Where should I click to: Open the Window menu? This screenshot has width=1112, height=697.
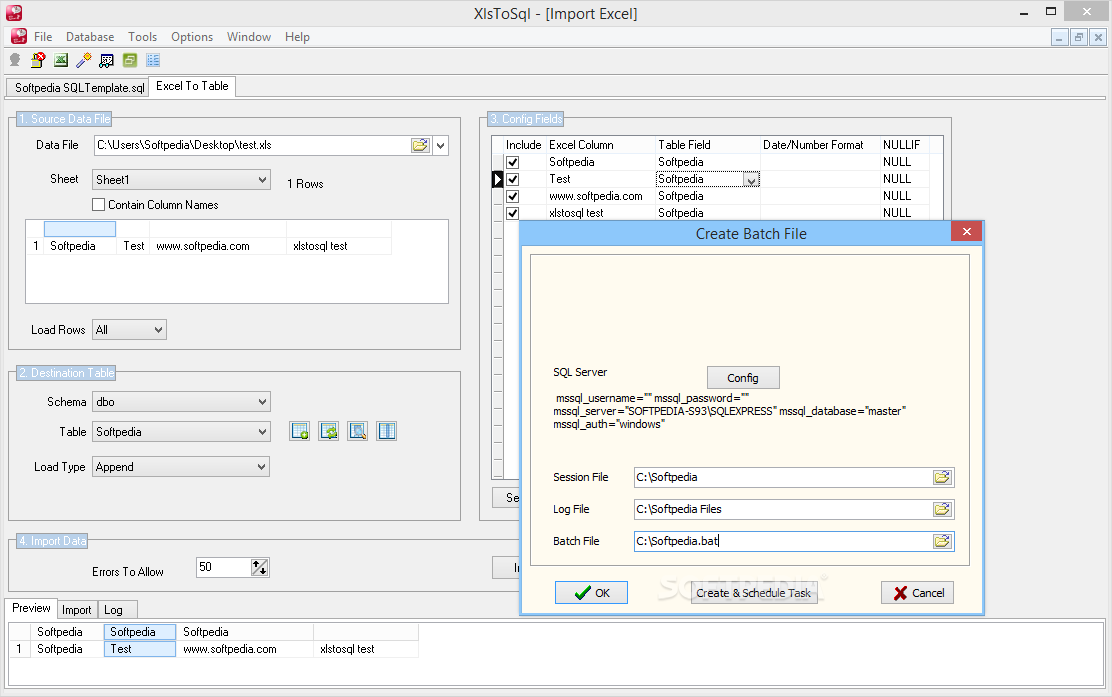pos(249,37)
